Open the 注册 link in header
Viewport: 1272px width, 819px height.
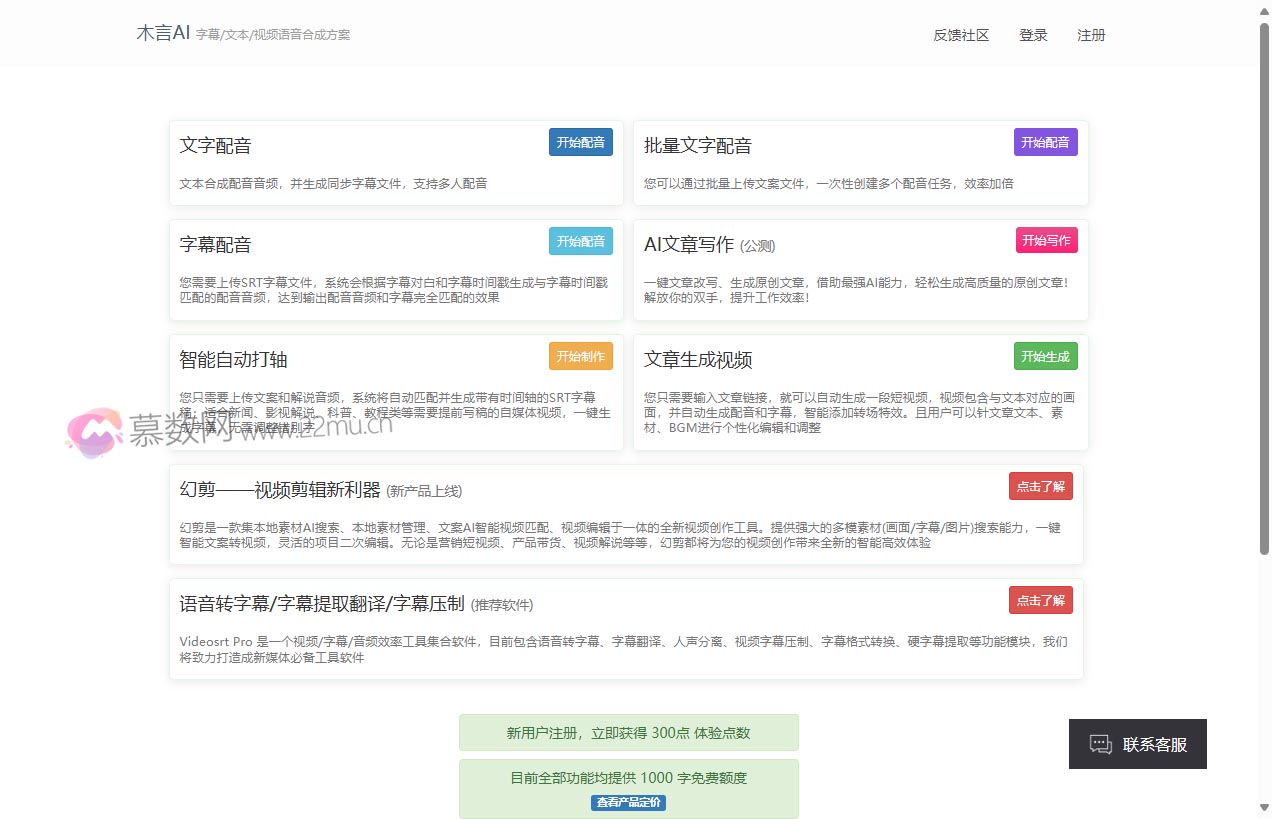1091,35
